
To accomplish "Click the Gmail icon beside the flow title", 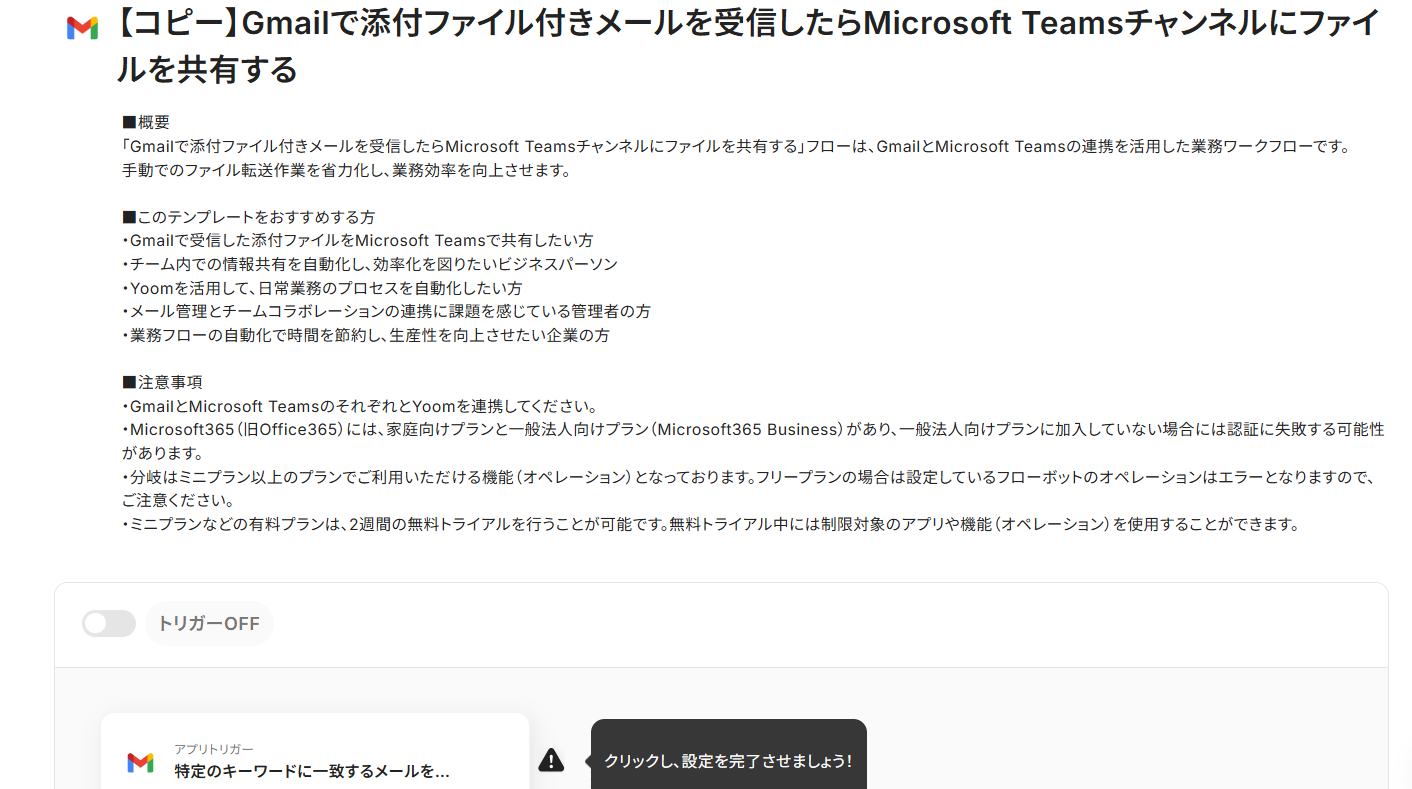I will (x=82, y=29).
